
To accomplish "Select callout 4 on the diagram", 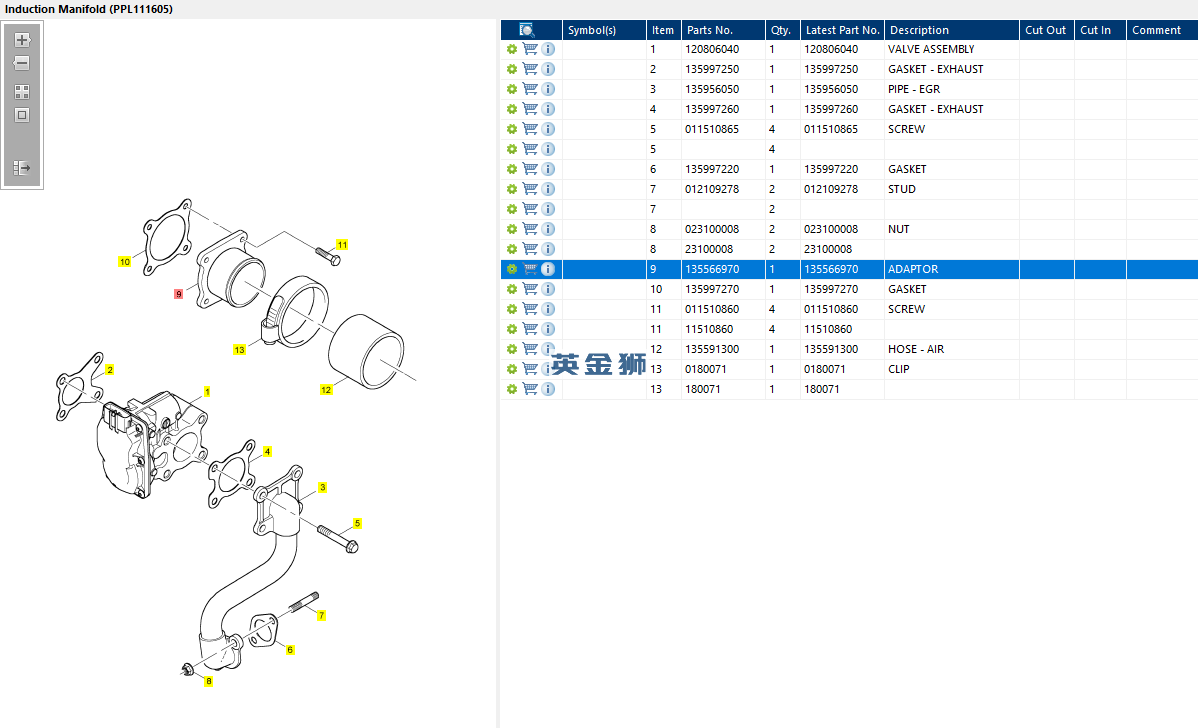I will [x=267, y=451].
